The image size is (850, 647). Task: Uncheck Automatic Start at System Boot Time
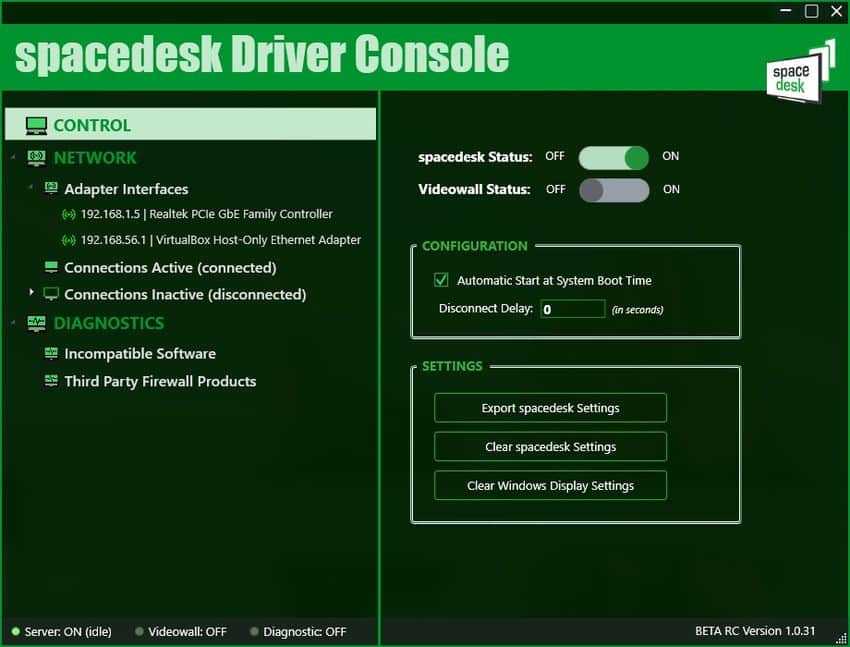[x=441, y=280]
